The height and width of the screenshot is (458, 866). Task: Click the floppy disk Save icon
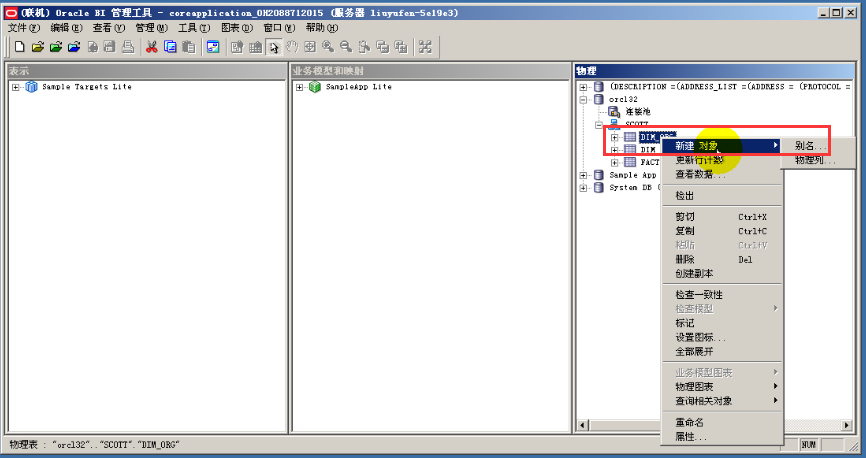pyautogui.click(x=110, y=47)
